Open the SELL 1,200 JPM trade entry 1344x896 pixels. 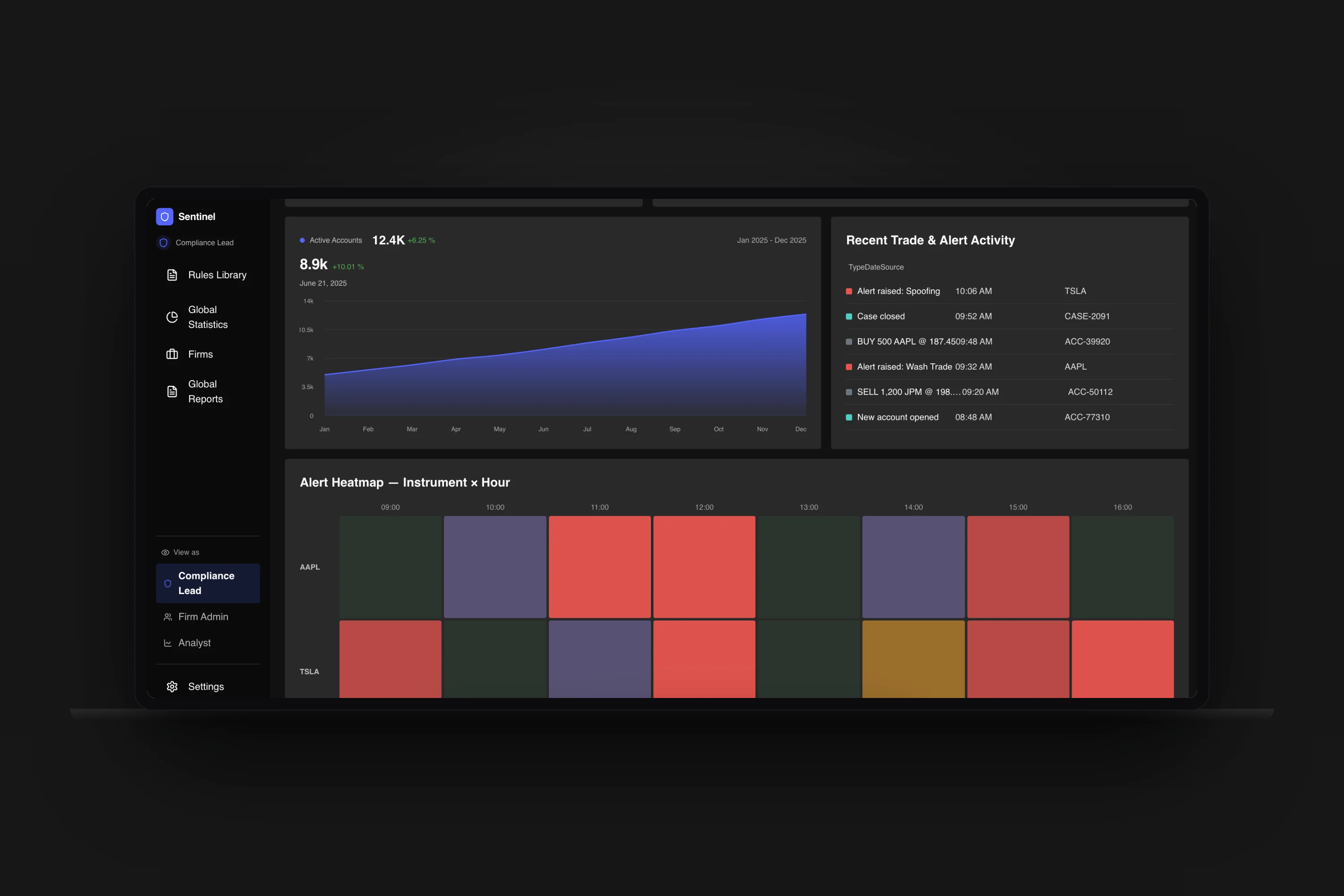[x=1010, y=392]
